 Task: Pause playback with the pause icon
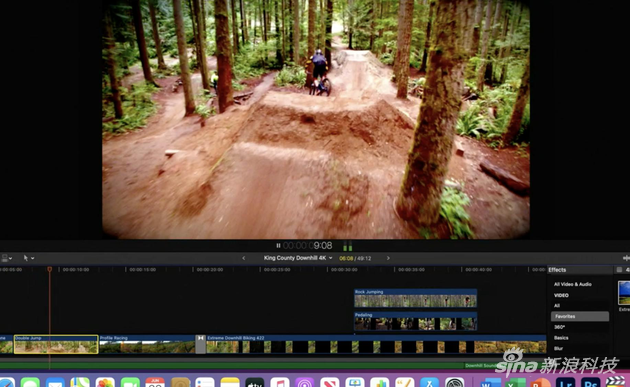pyautogui.click(x=278, y=246)
